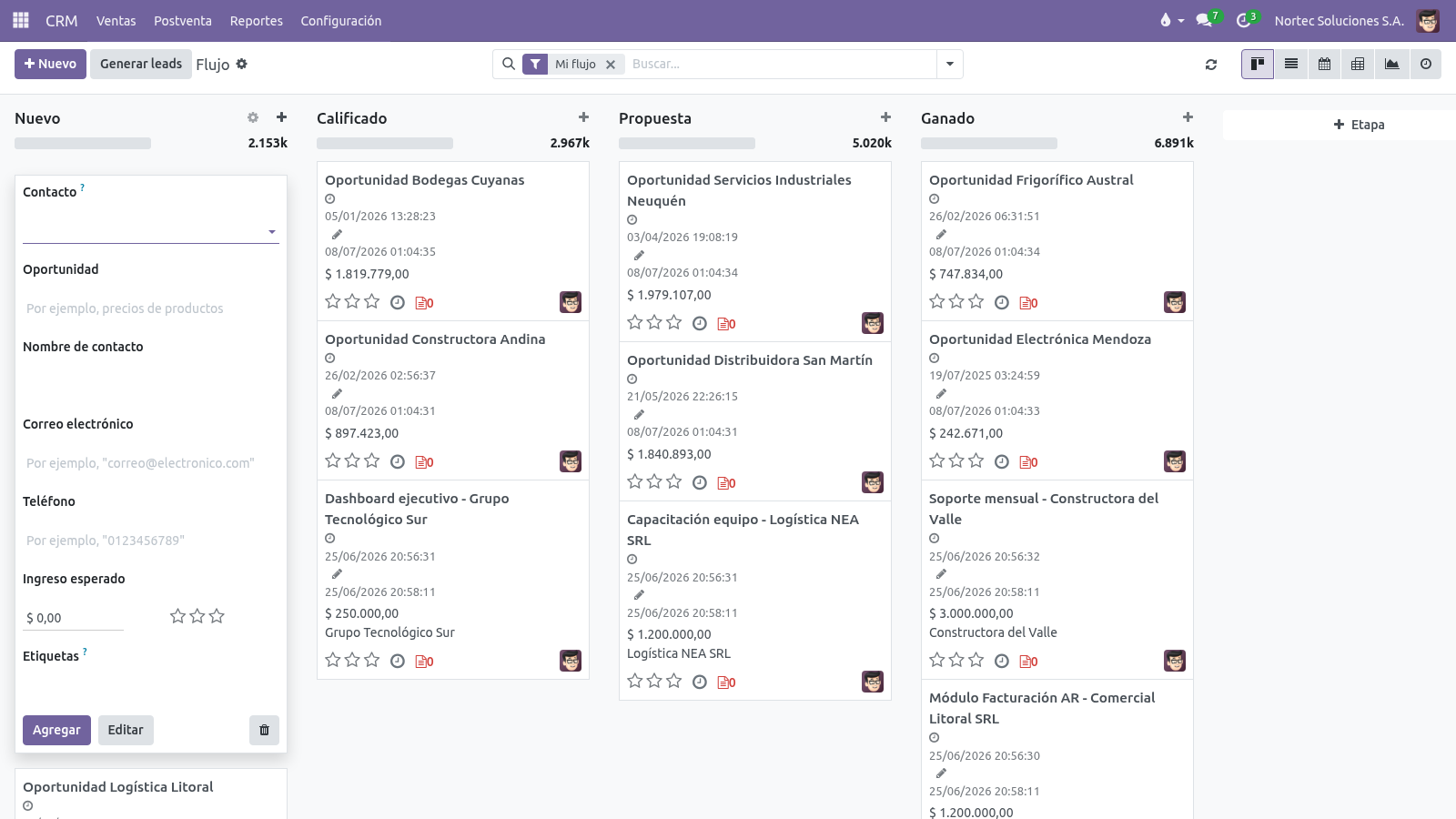Switch to activity view
Viewport: 1456px width, 819px height.
(x=1426, y=64)
